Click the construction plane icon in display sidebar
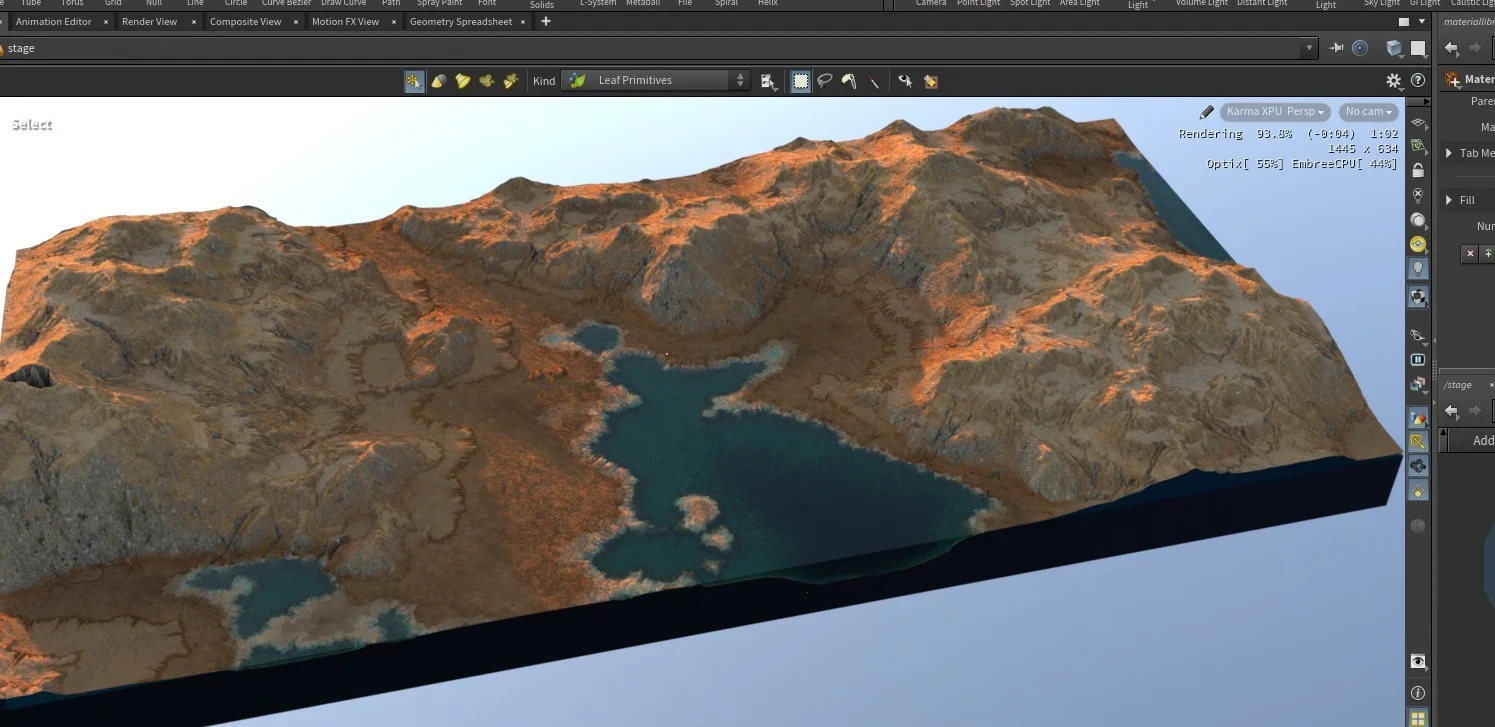The width and height of the screenshot is (1495, 727). point(1418,122)
